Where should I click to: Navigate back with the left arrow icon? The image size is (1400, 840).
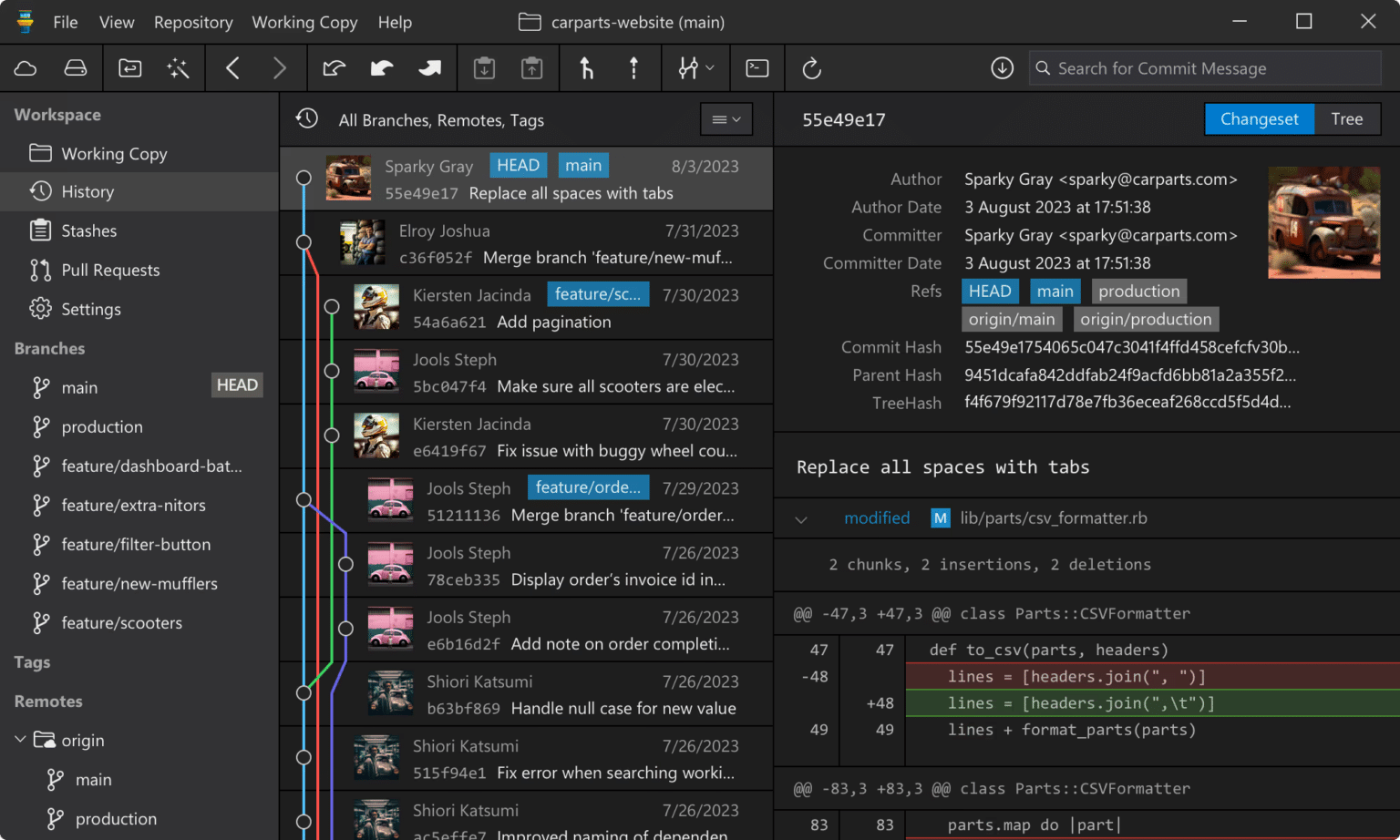pyautogui.click(x=232, y=67)
